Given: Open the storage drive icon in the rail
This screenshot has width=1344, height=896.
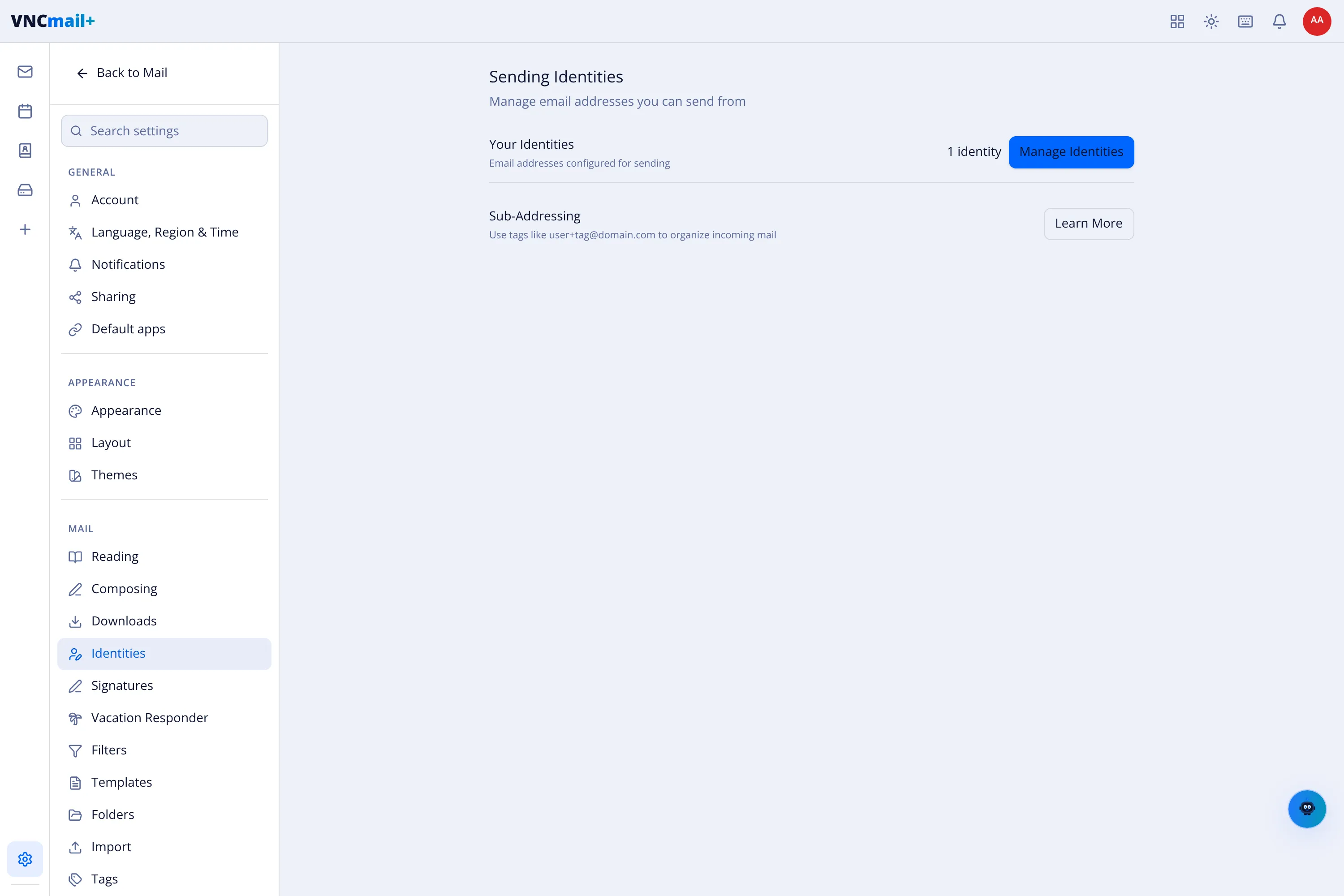Looking at the screenshot, I should [x=25, y=190].
